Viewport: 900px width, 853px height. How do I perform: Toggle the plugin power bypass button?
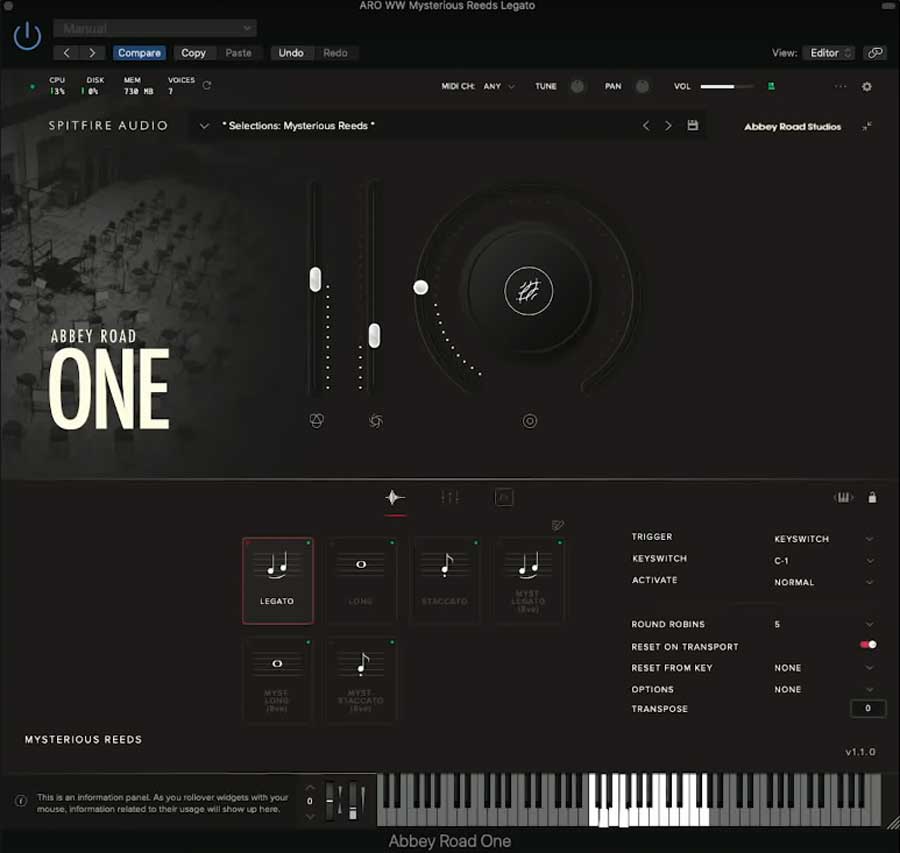tap(27, 36)
